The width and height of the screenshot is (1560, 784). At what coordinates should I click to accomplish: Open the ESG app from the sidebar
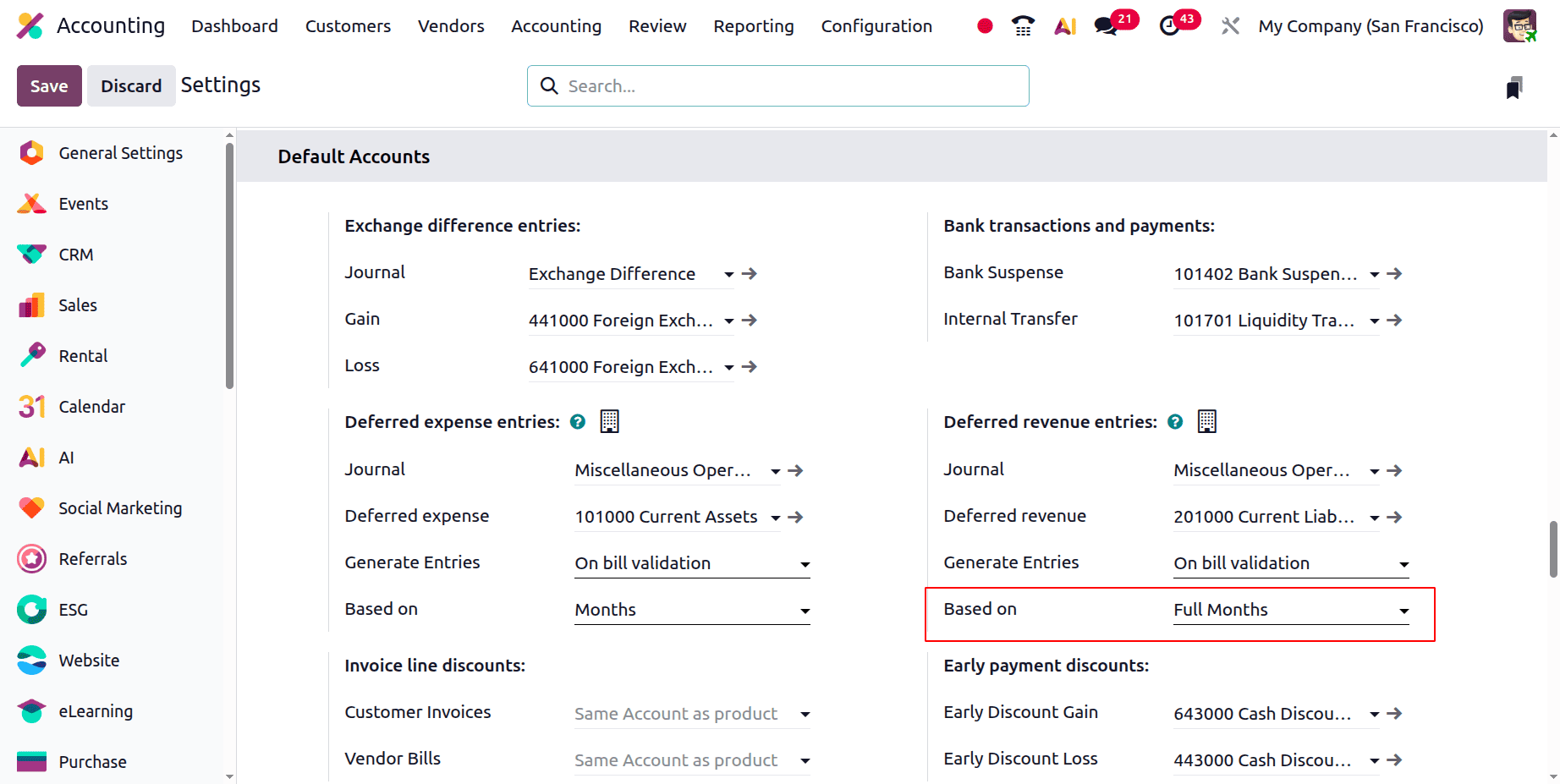click(74, 609)
